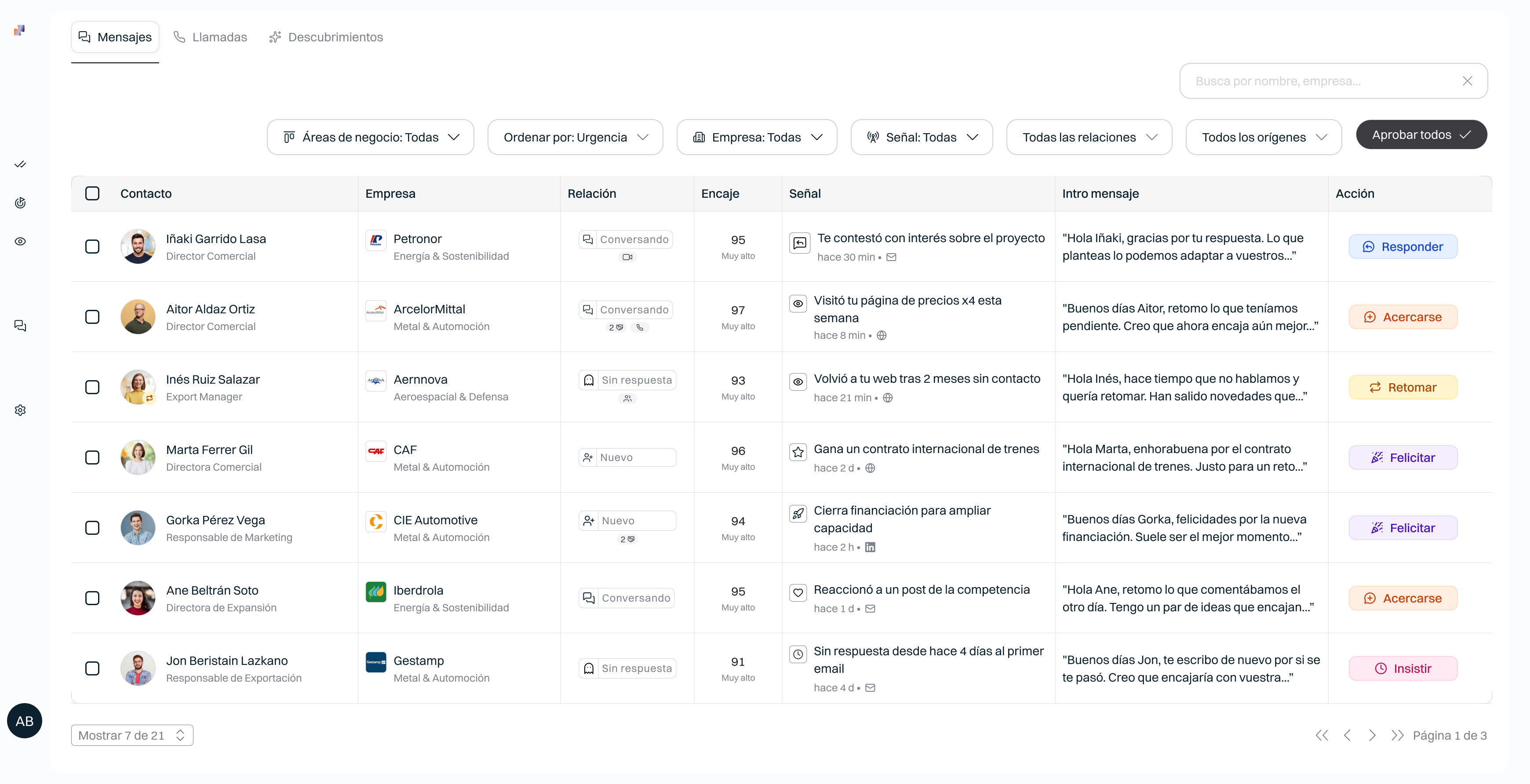
Task: Click Aprobar todos button
Action: (x=1421, y=135)
